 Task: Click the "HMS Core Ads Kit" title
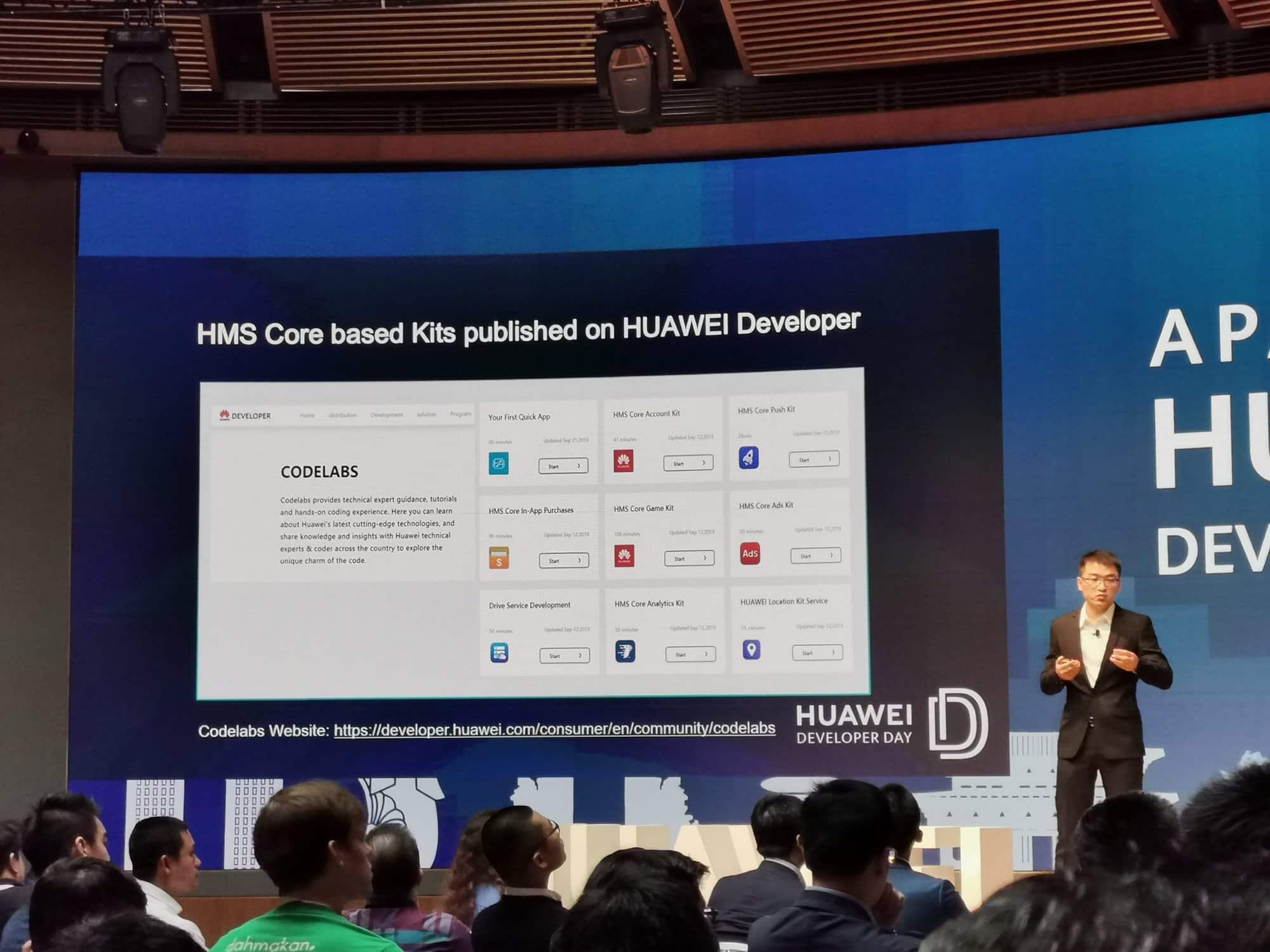[766, 506]
